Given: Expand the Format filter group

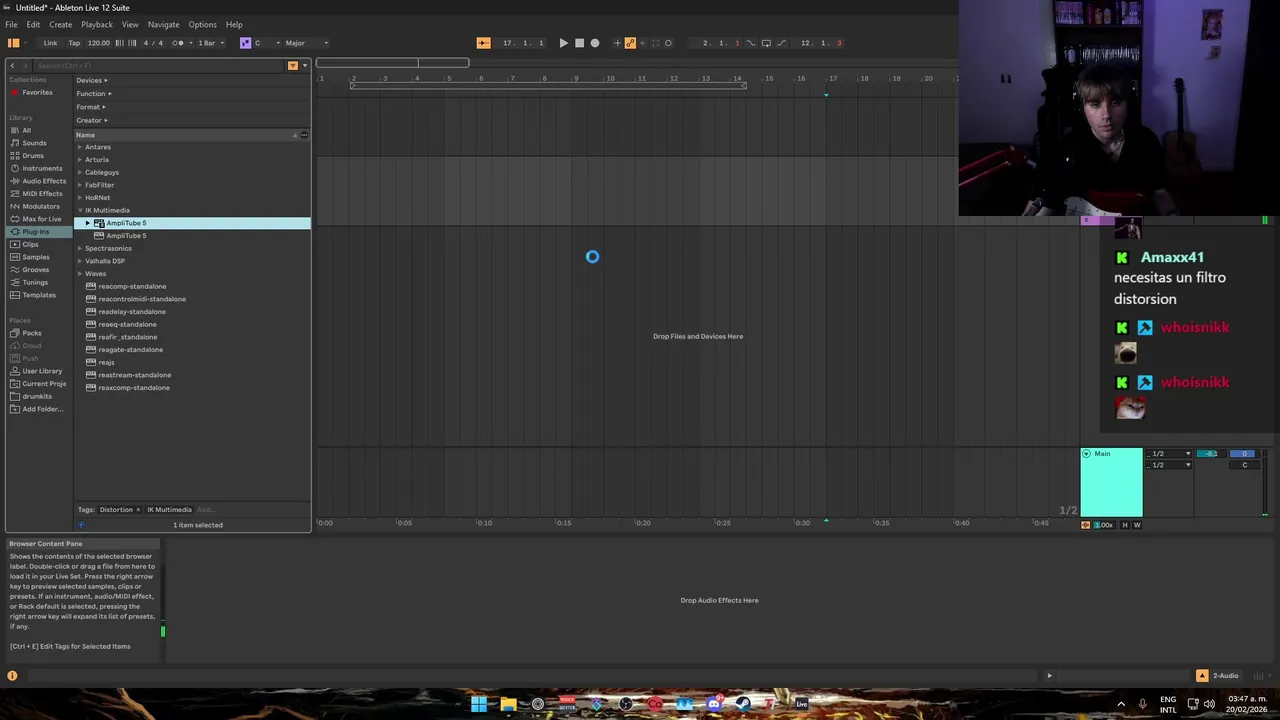Looking at the screenshot, I should [91, 107].
